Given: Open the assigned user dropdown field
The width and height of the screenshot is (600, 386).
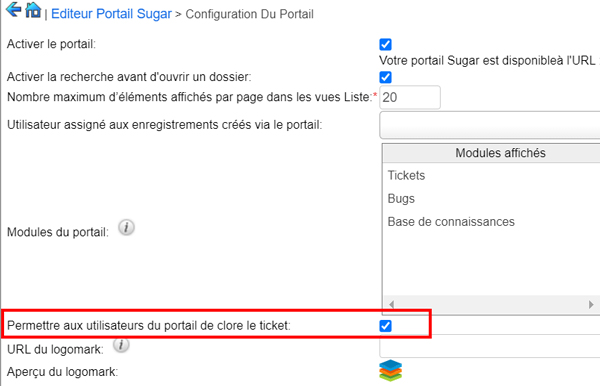Looking at the screenshot, I should point(489,125).
